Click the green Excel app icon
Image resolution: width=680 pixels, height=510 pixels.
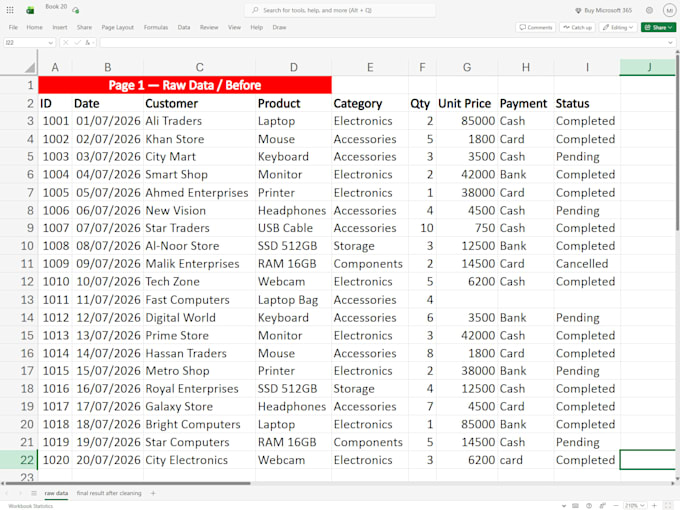30,10
